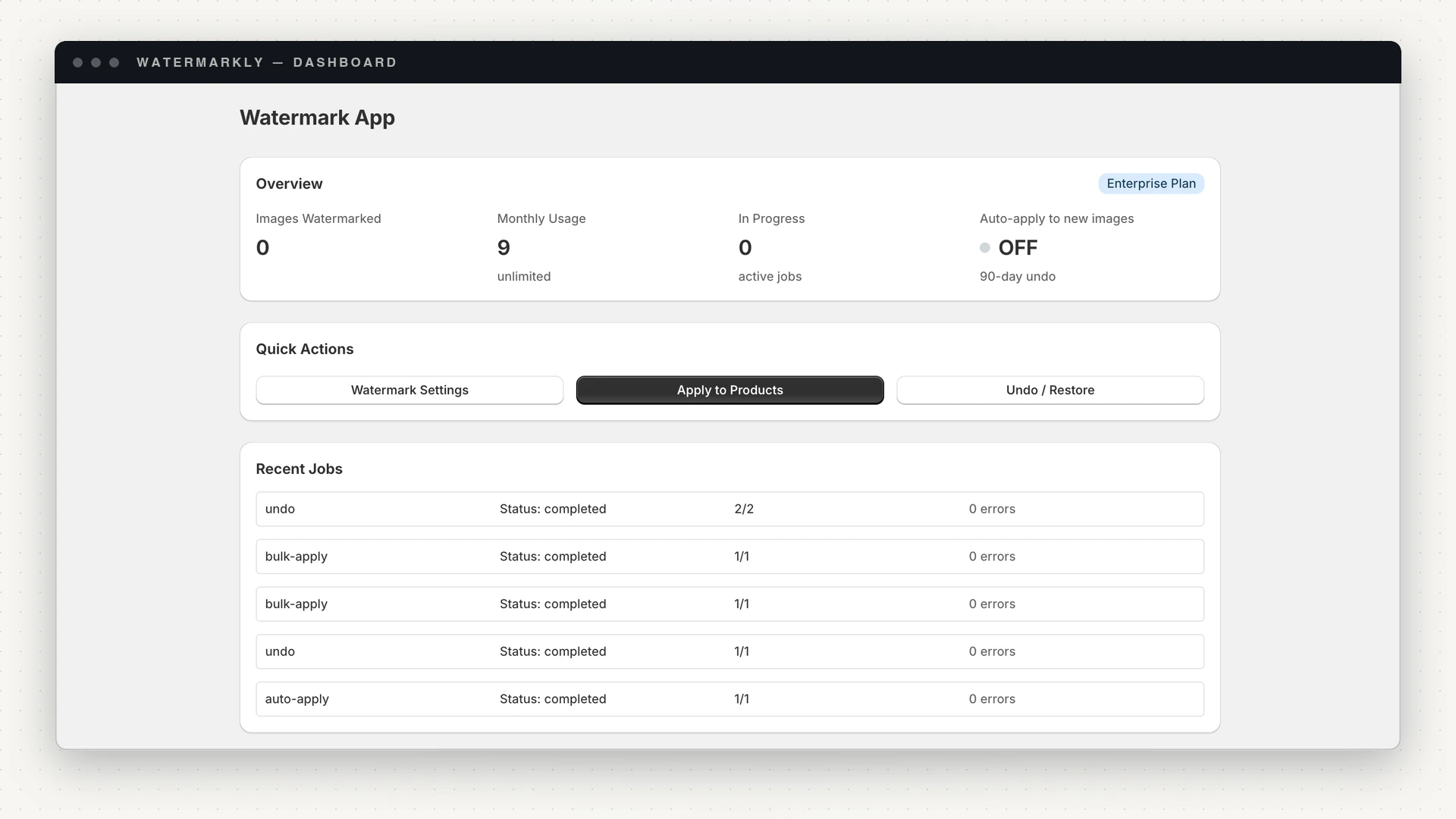Select the first undo job row showing 2/2
Screen dimensions: 1456x819
[x=730, y=509]
